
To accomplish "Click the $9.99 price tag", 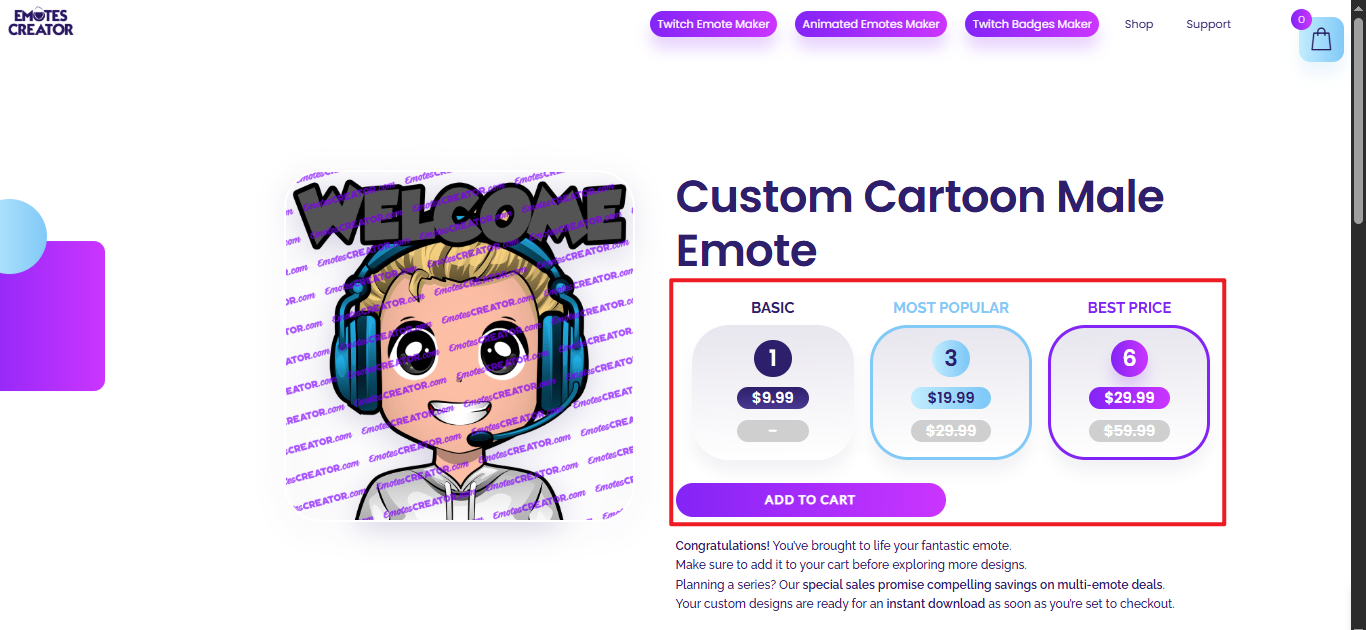I will (x=773, y=398).
